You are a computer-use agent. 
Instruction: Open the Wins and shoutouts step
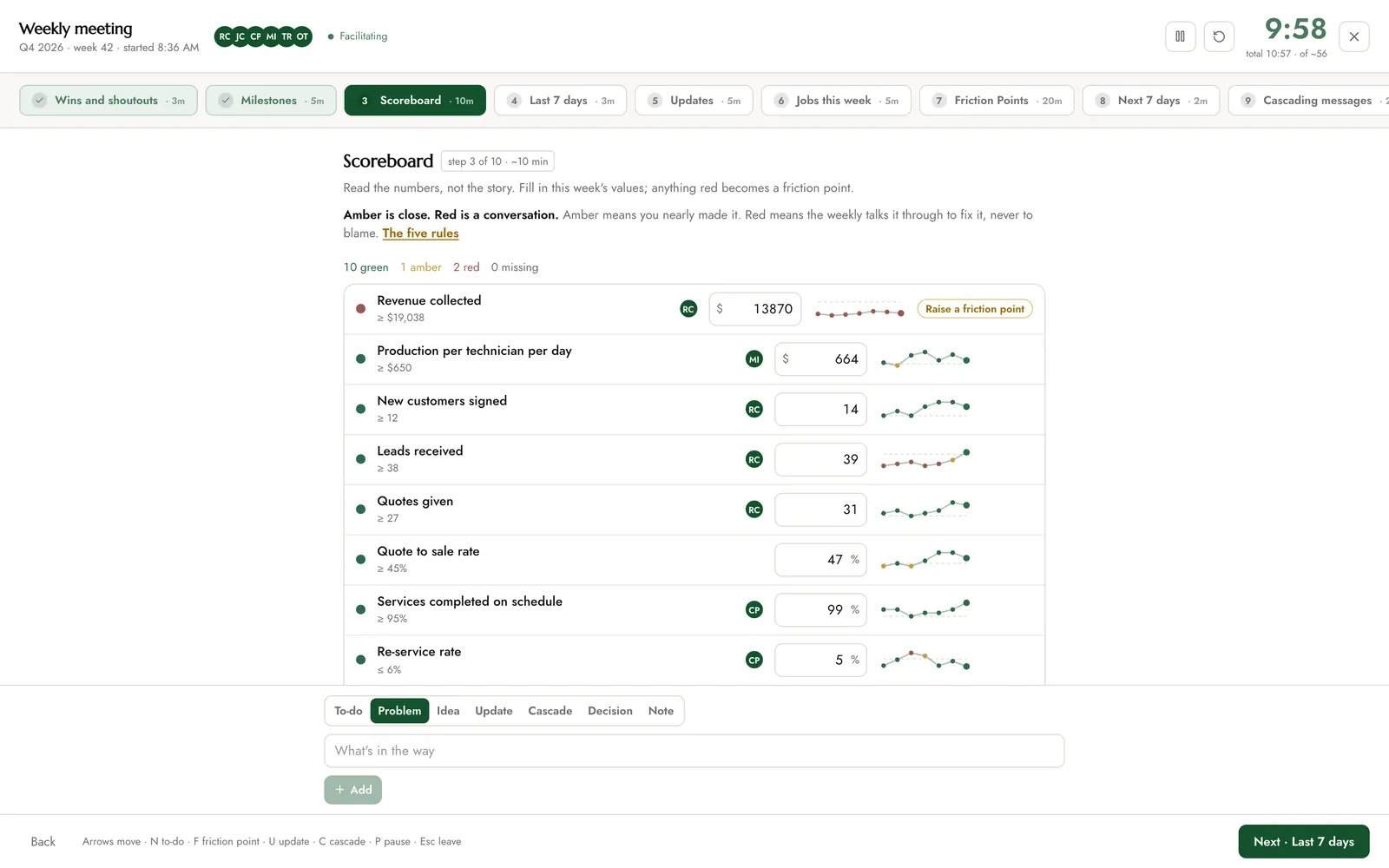pos(109,101)
